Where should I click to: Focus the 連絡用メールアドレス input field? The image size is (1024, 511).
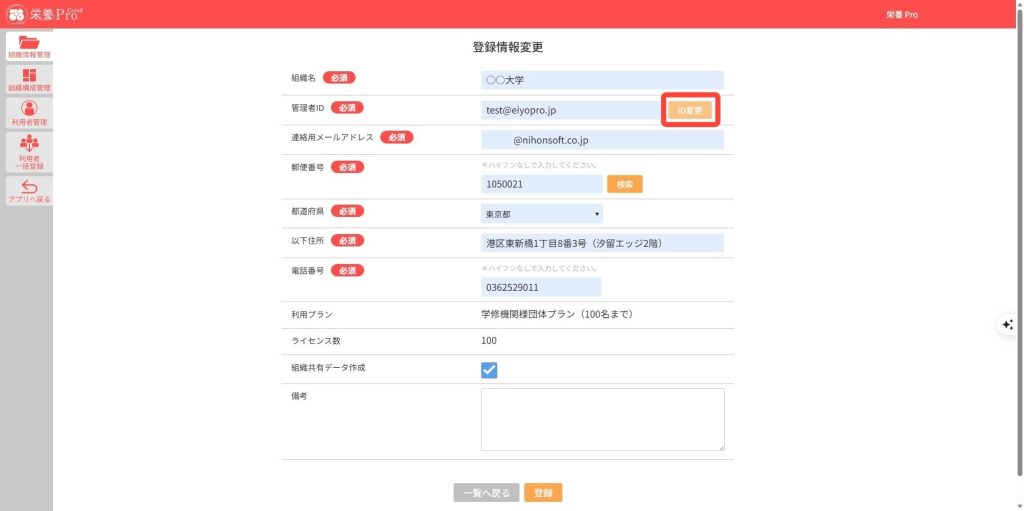tap(601, 141)
